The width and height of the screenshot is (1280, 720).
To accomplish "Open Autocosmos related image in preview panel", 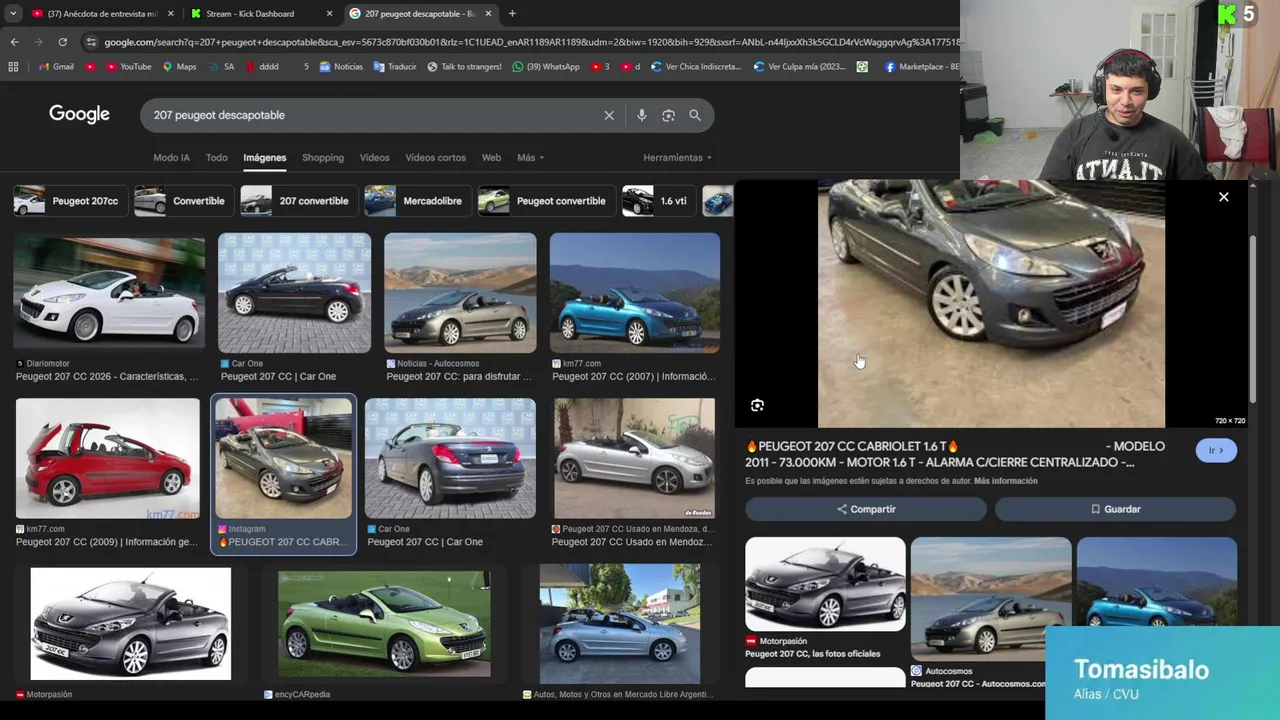I will click(991, 597).
